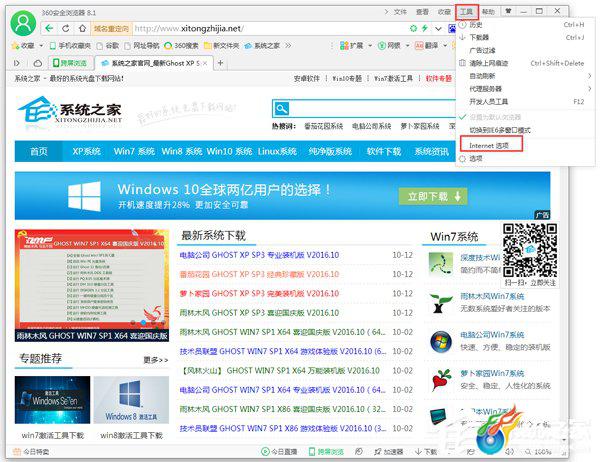Open the win7激活工具下载 Windows Seven thumbnail
This screenshot has height=462, width=600.
[52, 400]
